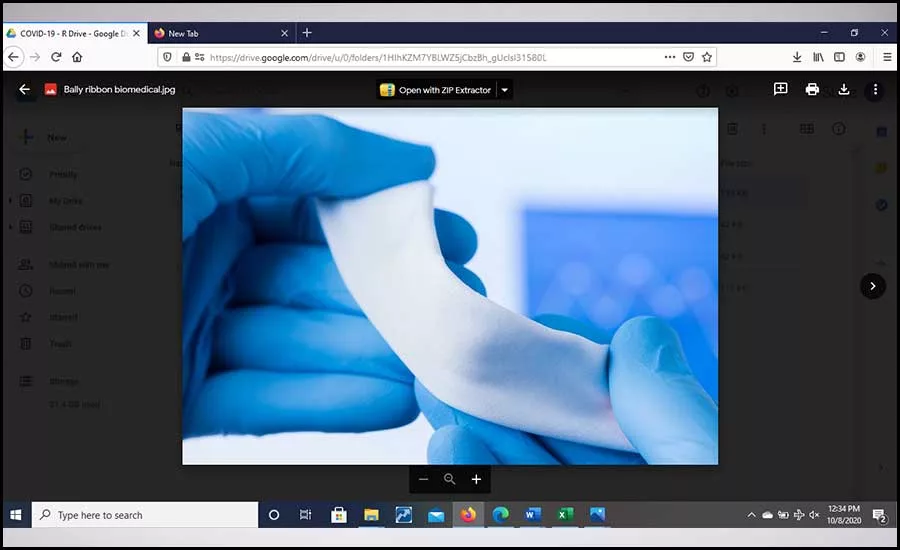Select the COVID-19 R Drive tab
Viewport: 900px width, 550px height.
[73, 33]
